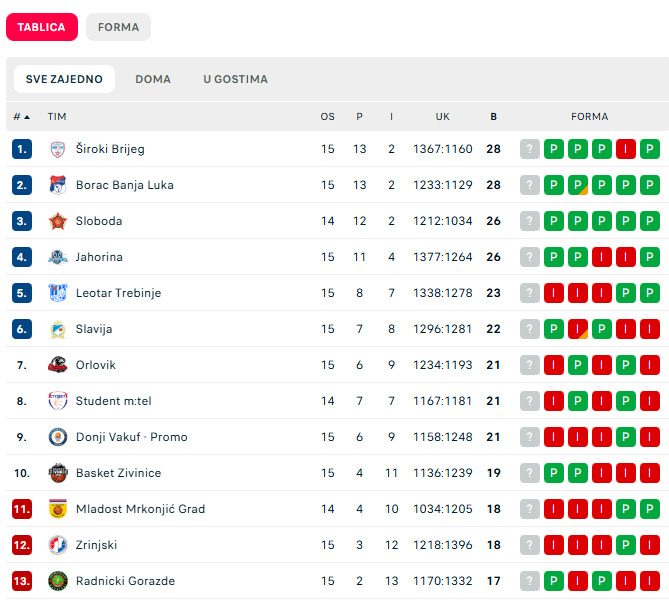Click the Donji Vakuf - Promo logo
Image resolution: width=669 pixels, height=600 pixels.
57,437
